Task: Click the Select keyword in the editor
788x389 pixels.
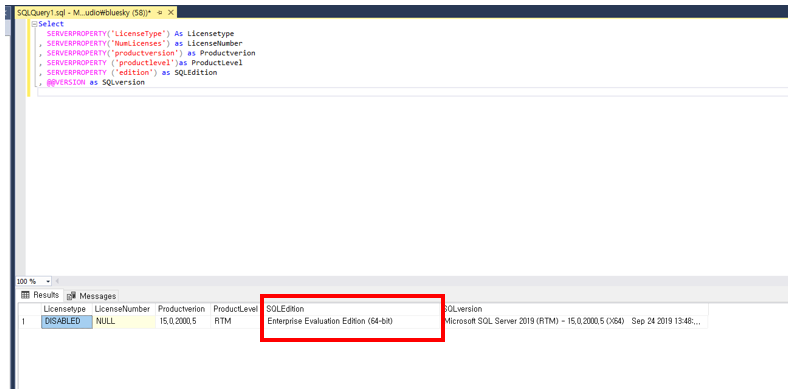Action: (51, 24)
